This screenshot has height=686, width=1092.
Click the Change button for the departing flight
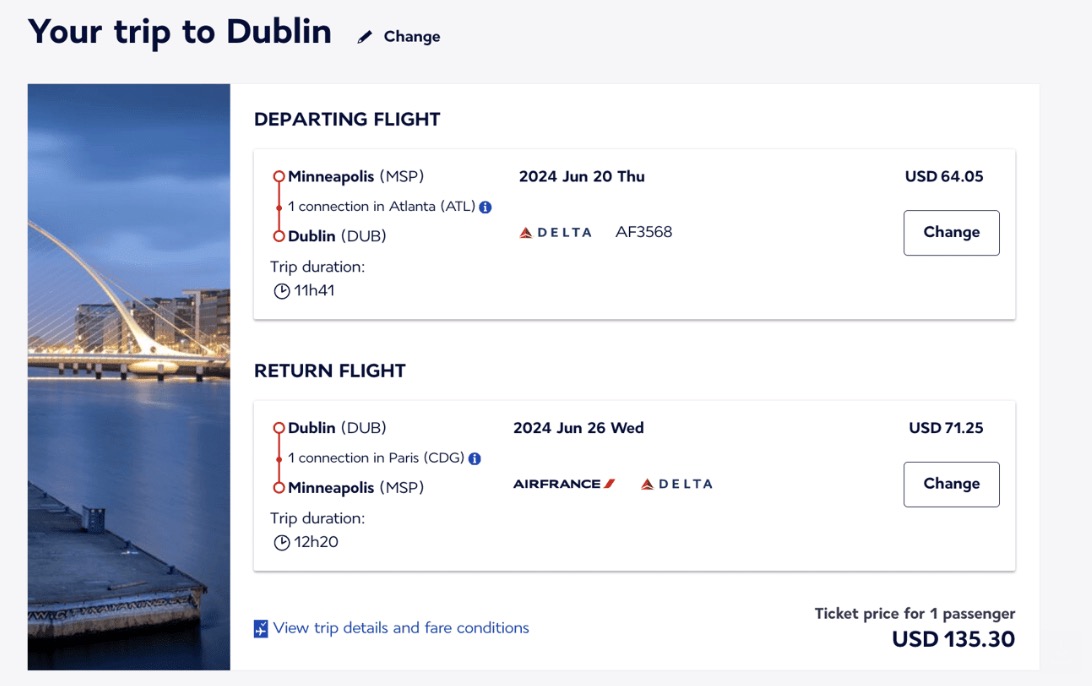pos(950,232)
